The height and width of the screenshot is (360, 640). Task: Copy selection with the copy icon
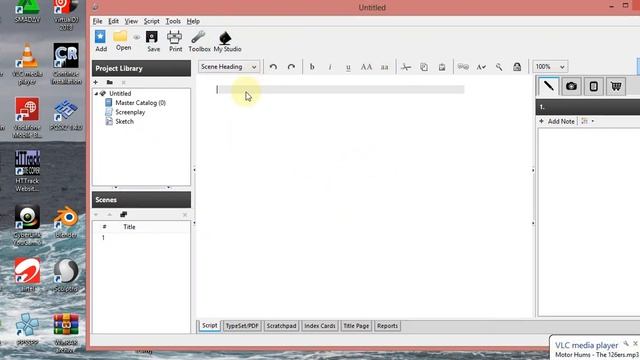click(424, 67)
